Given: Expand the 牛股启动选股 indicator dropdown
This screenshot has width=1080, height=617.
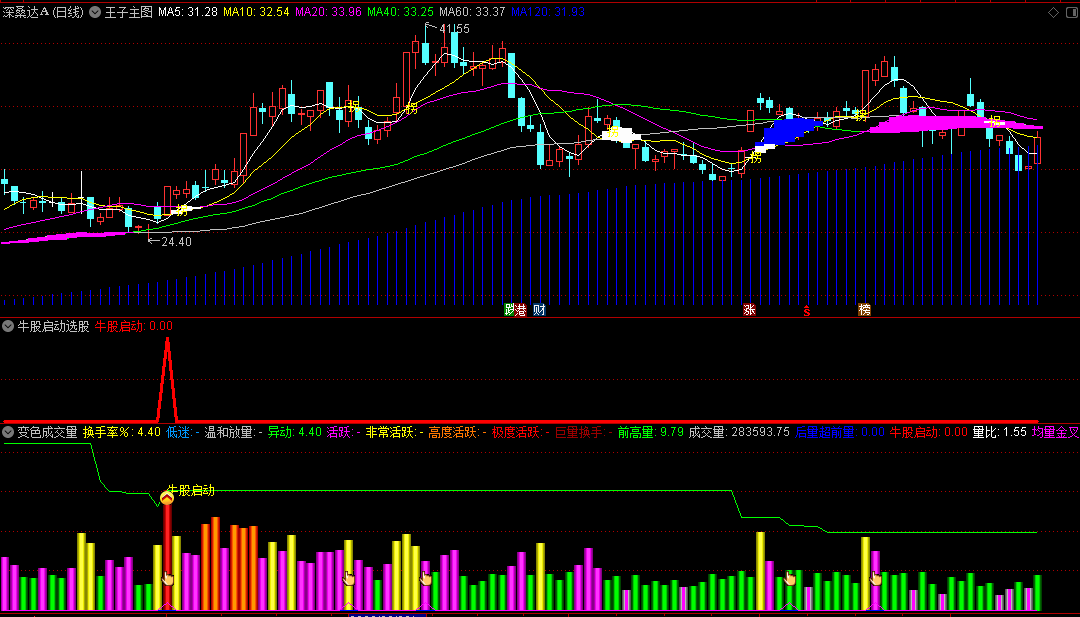Looking at the screenshot, I should coord(8,326).
